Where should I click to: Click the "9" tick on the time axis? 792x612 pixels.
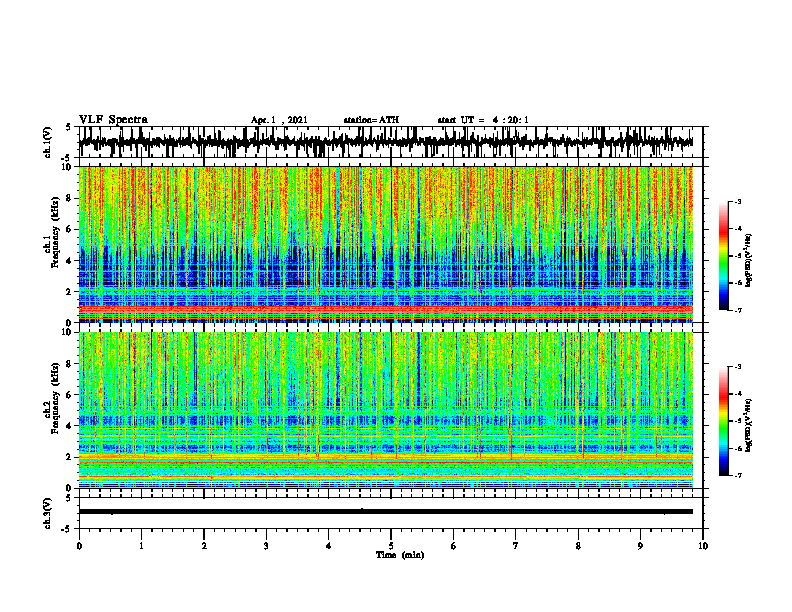(x=640, y=546)
